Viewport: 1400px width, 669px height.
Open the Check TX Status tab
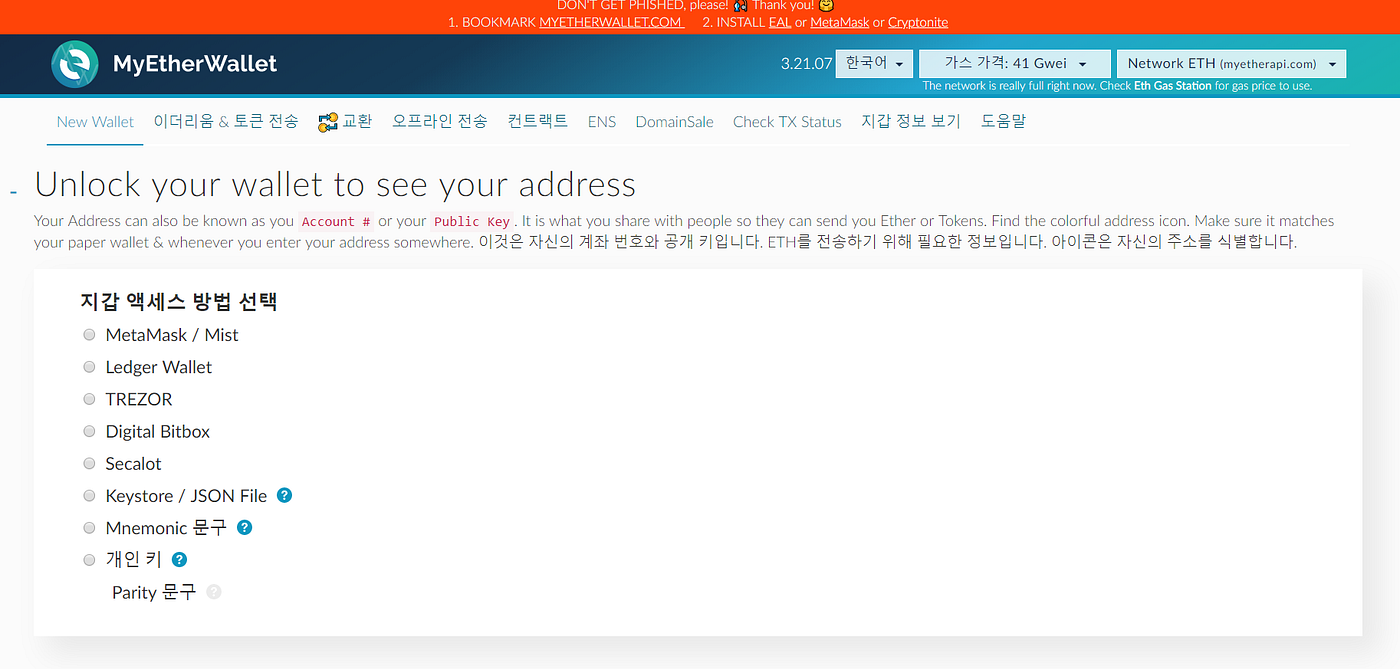(x=787, y=122)
